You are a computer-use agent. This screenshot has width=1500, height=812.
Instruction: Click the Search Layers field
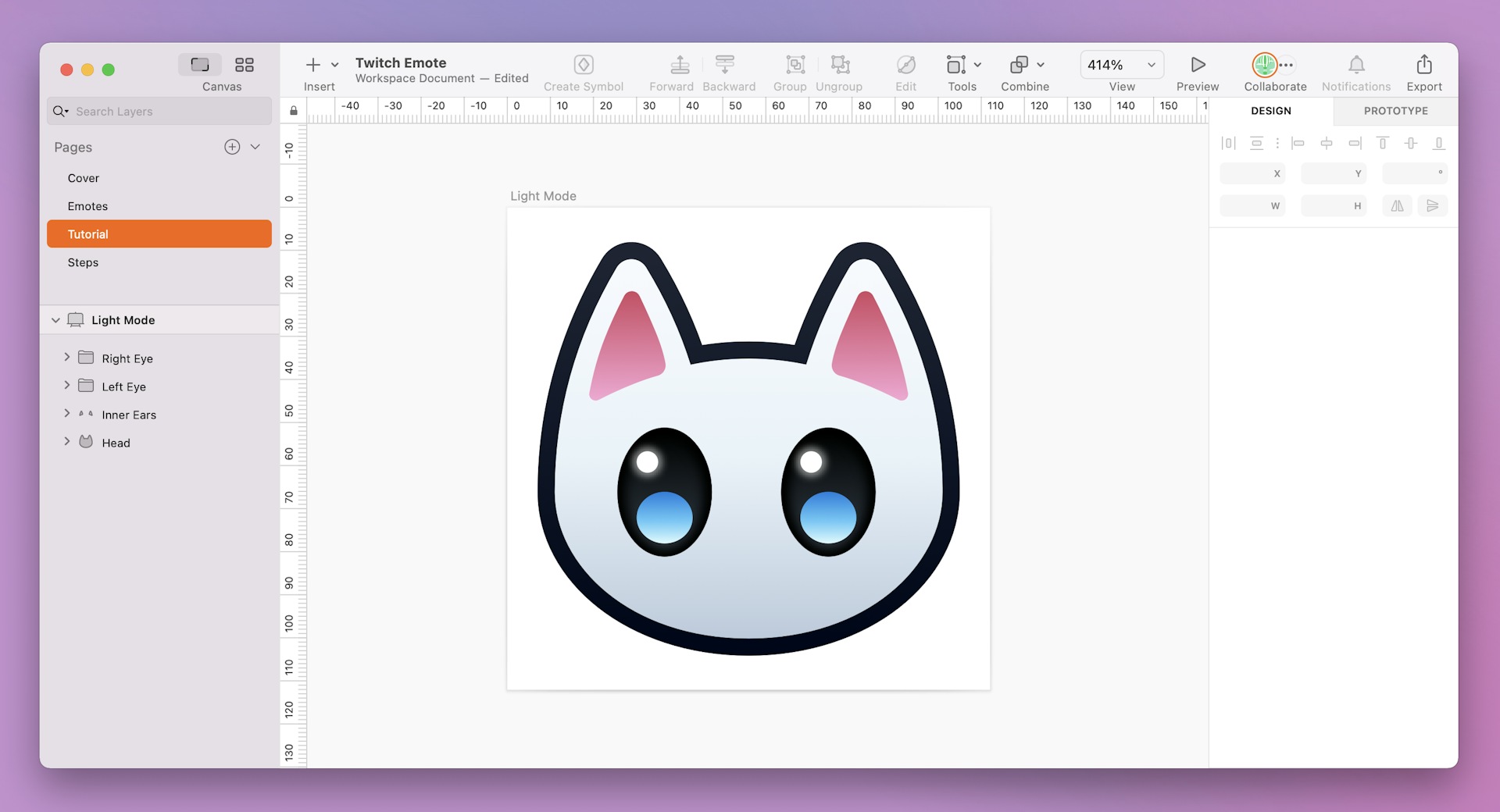point(156,111)
